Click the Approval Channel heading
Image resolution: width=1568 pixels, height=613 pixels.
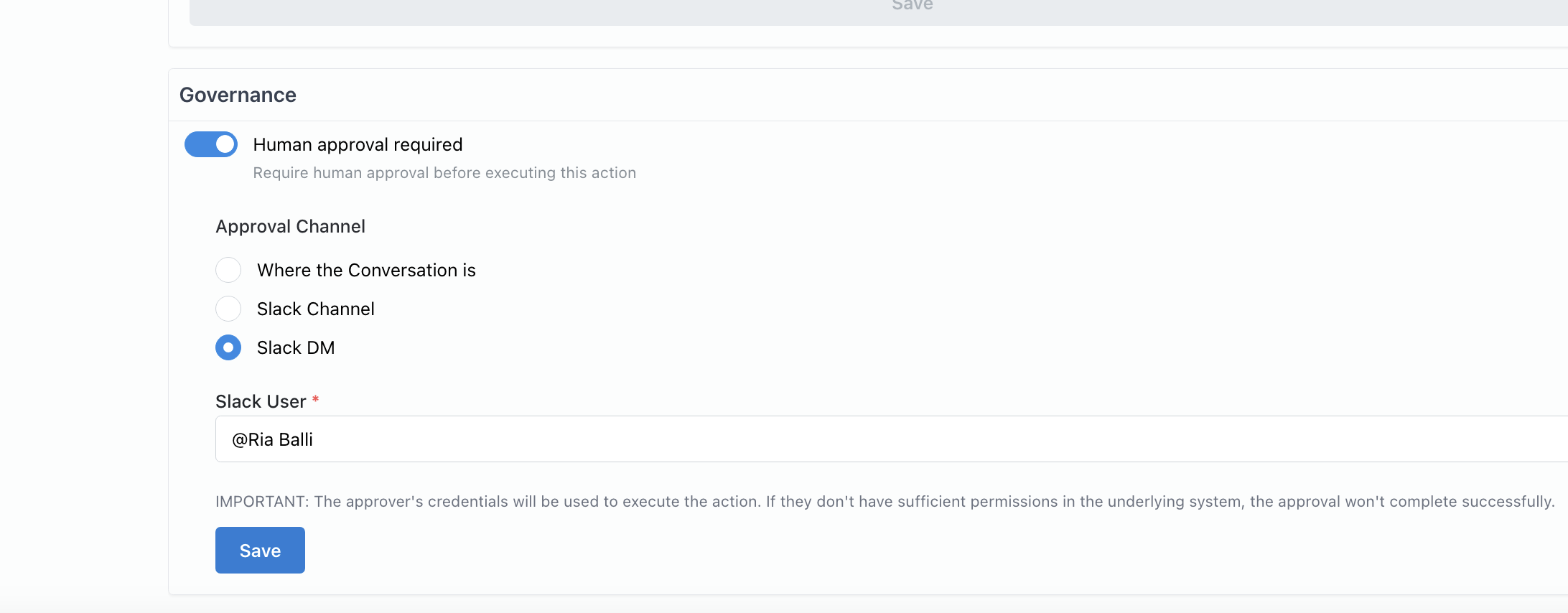(x=290, y=226)
